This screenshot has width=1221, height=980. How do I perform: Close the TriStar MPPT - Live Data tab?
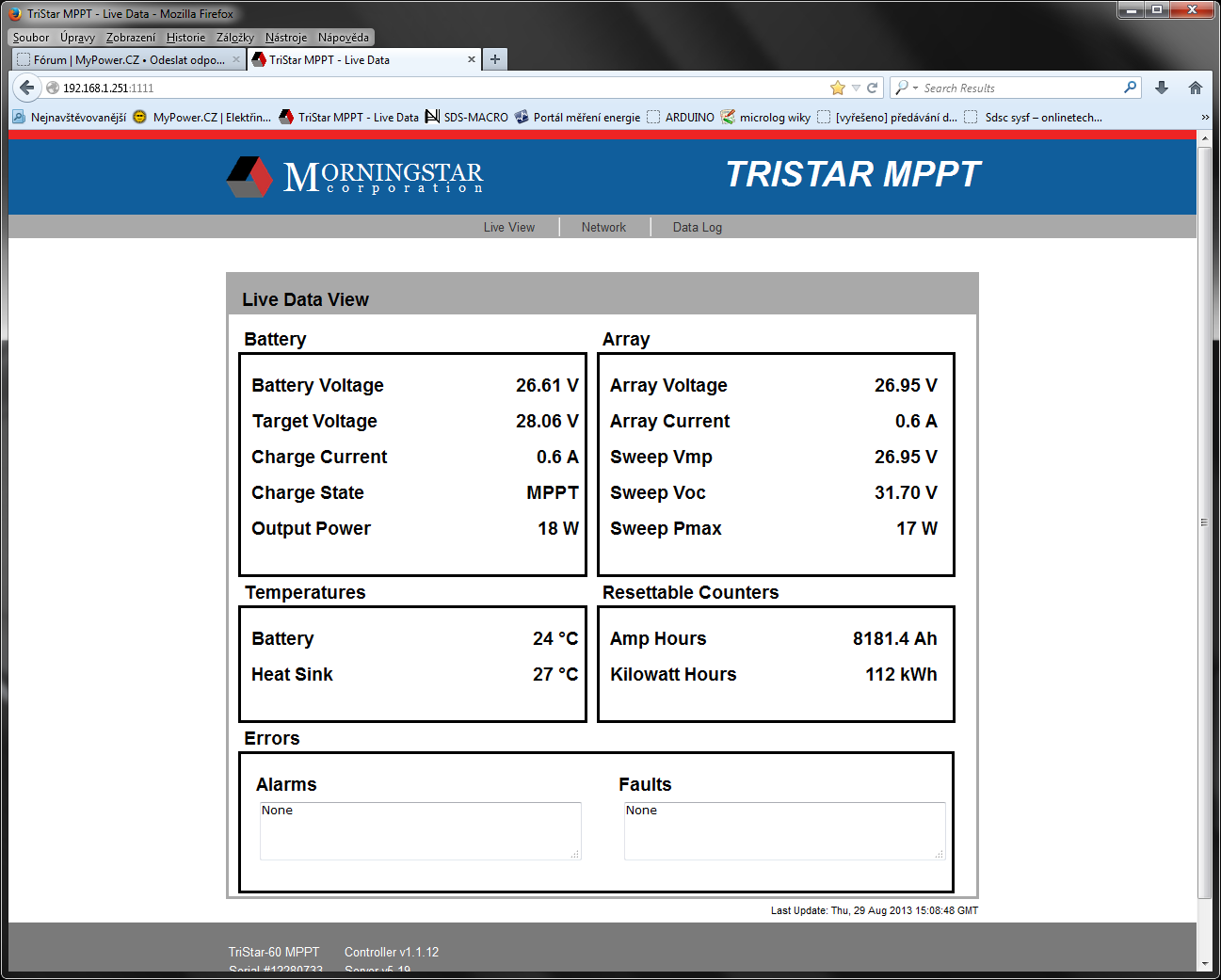click(472, 59)
